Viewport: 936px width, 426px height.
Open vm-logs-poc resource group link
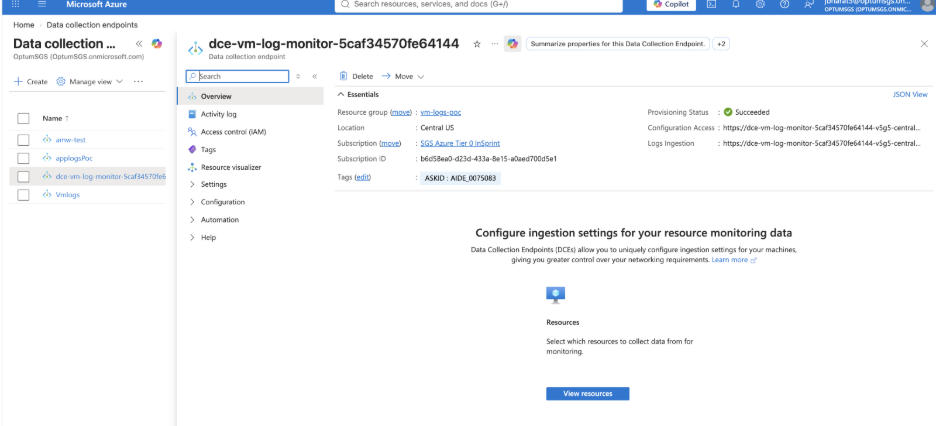(x=441, y=112)
